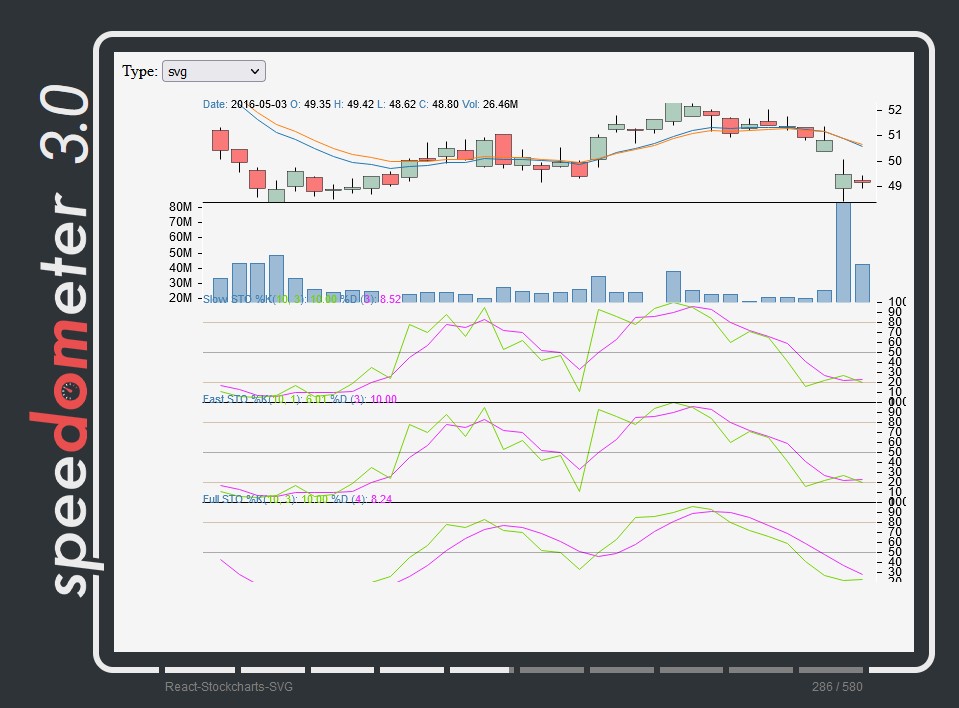
Task: Click the speedometer gauge icon in the logo
Action: 68,393
